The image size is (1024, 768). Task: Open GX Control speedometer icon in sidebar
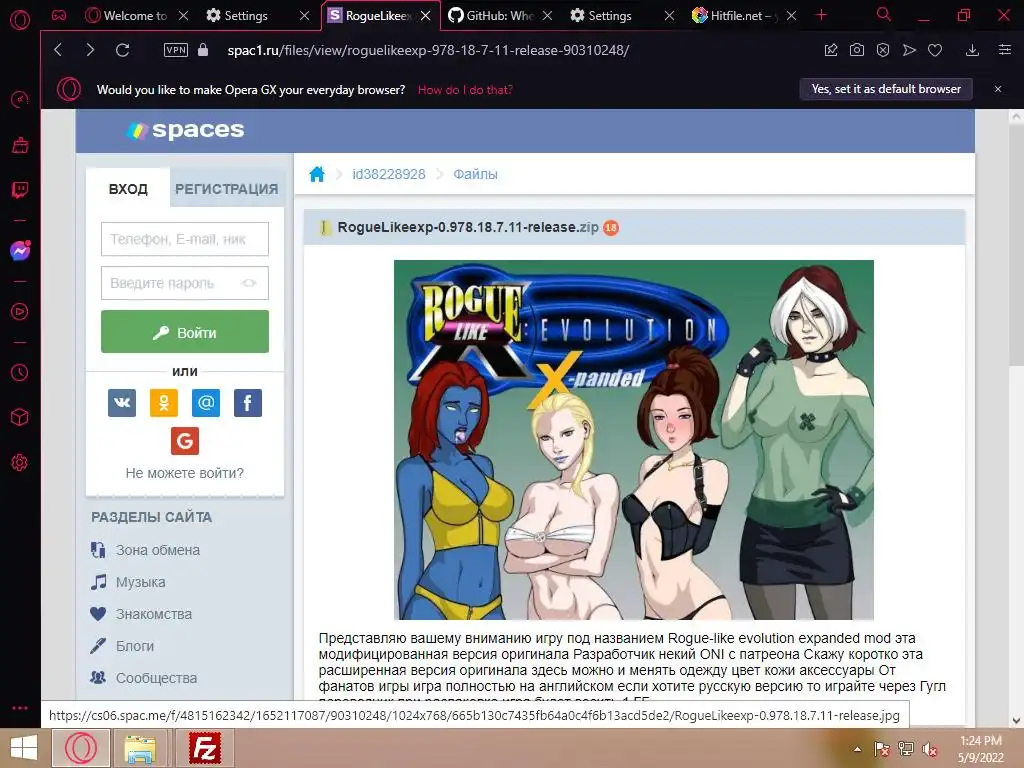pyautogui.click(x=20, y=100)
